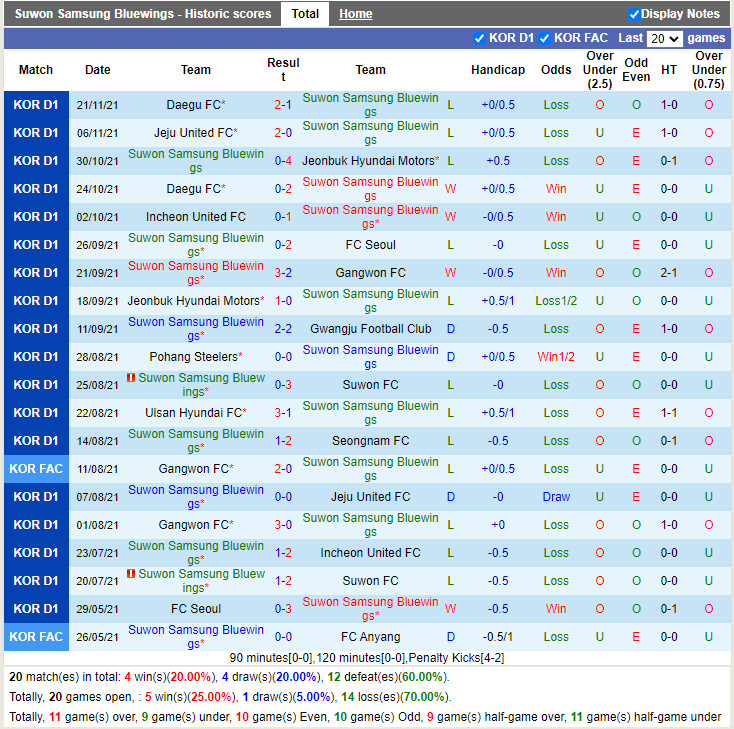Click the 2-1 result of the 21/11/21 match

coord(283,105)
